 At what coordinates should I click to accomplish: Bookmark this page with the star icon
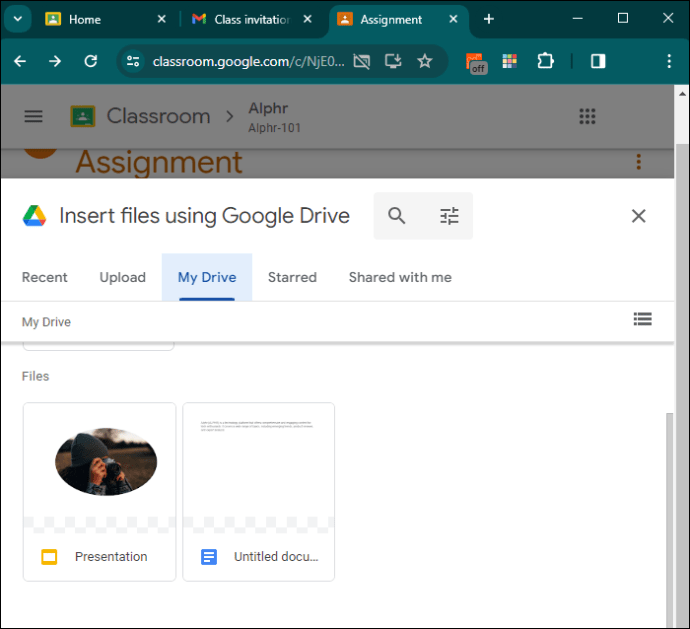[425, 61]
